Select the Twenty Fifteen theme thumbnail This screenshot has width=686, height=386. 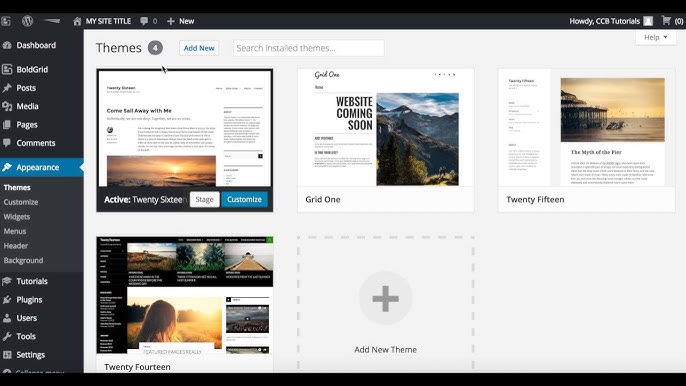click(586, 127)
